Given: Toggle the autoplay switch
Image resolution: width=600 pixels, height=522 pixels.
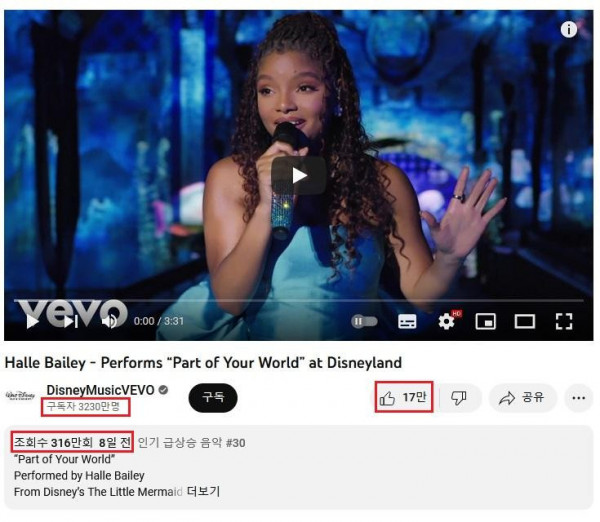Looking at the screenshot, I should point(364,321).
